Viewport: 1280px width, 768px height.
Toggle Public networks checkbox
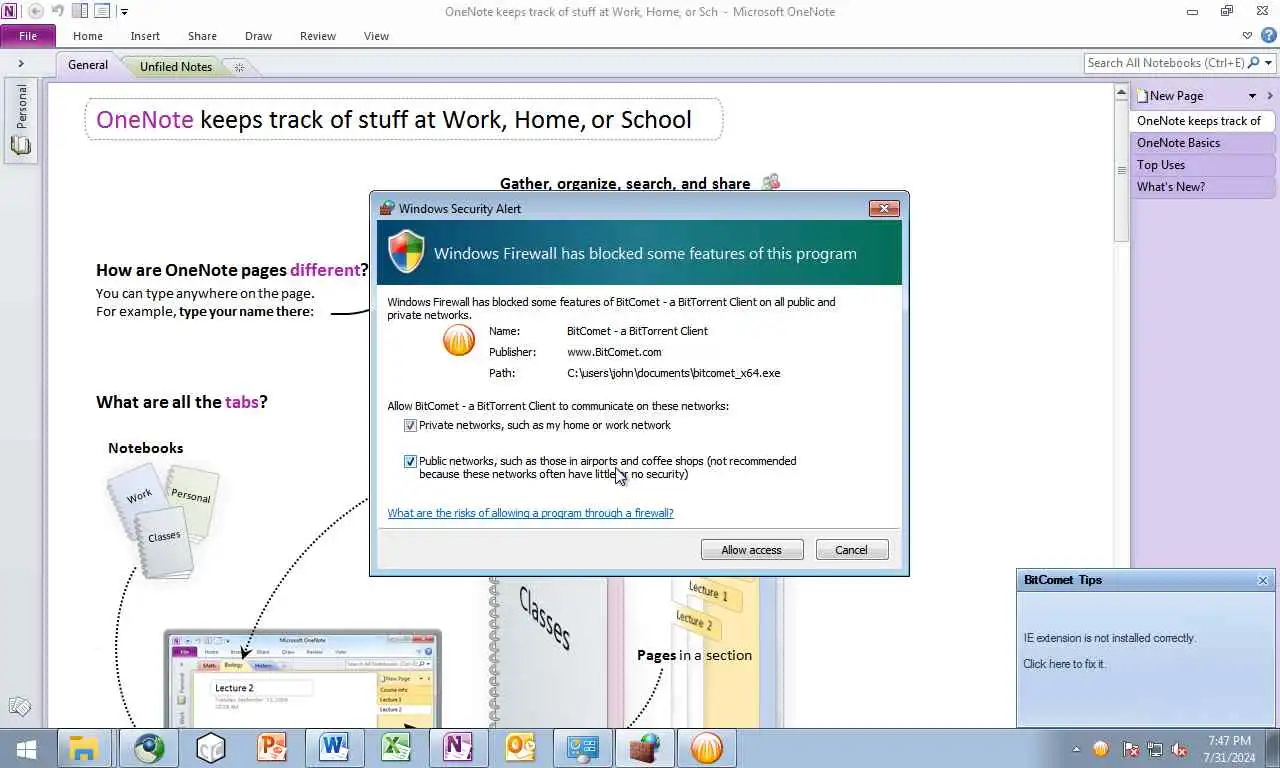(410, 462)
